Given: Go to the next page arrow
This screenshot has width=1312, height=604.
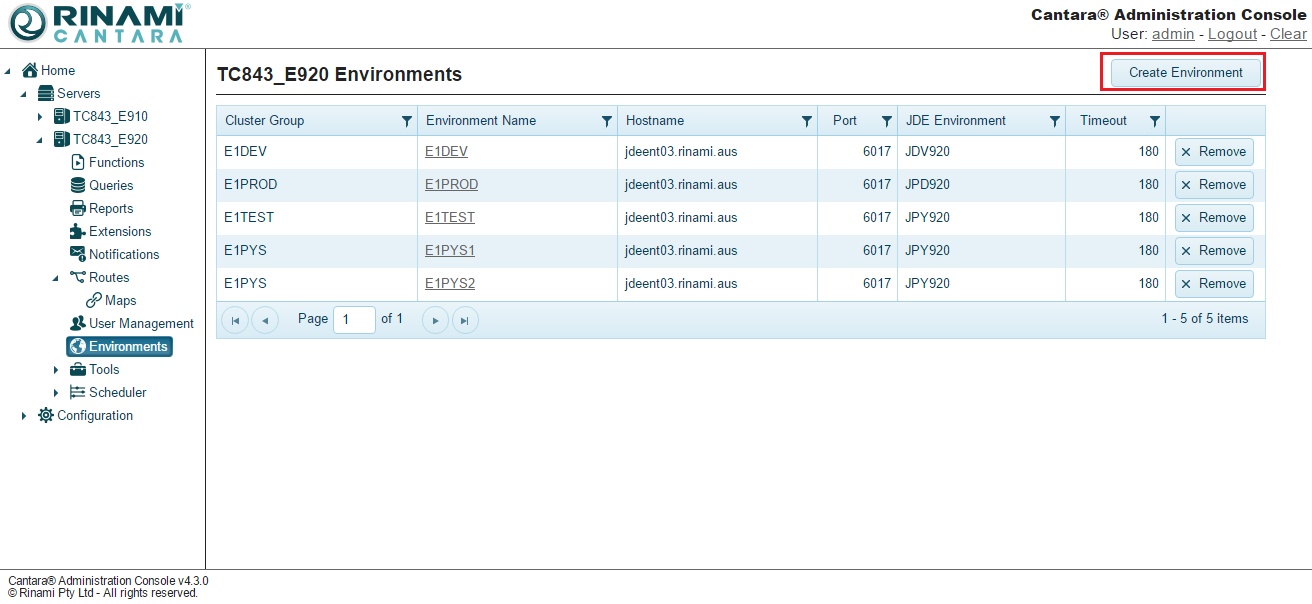Looking at the screenshot, I should (x=435, y=320).
